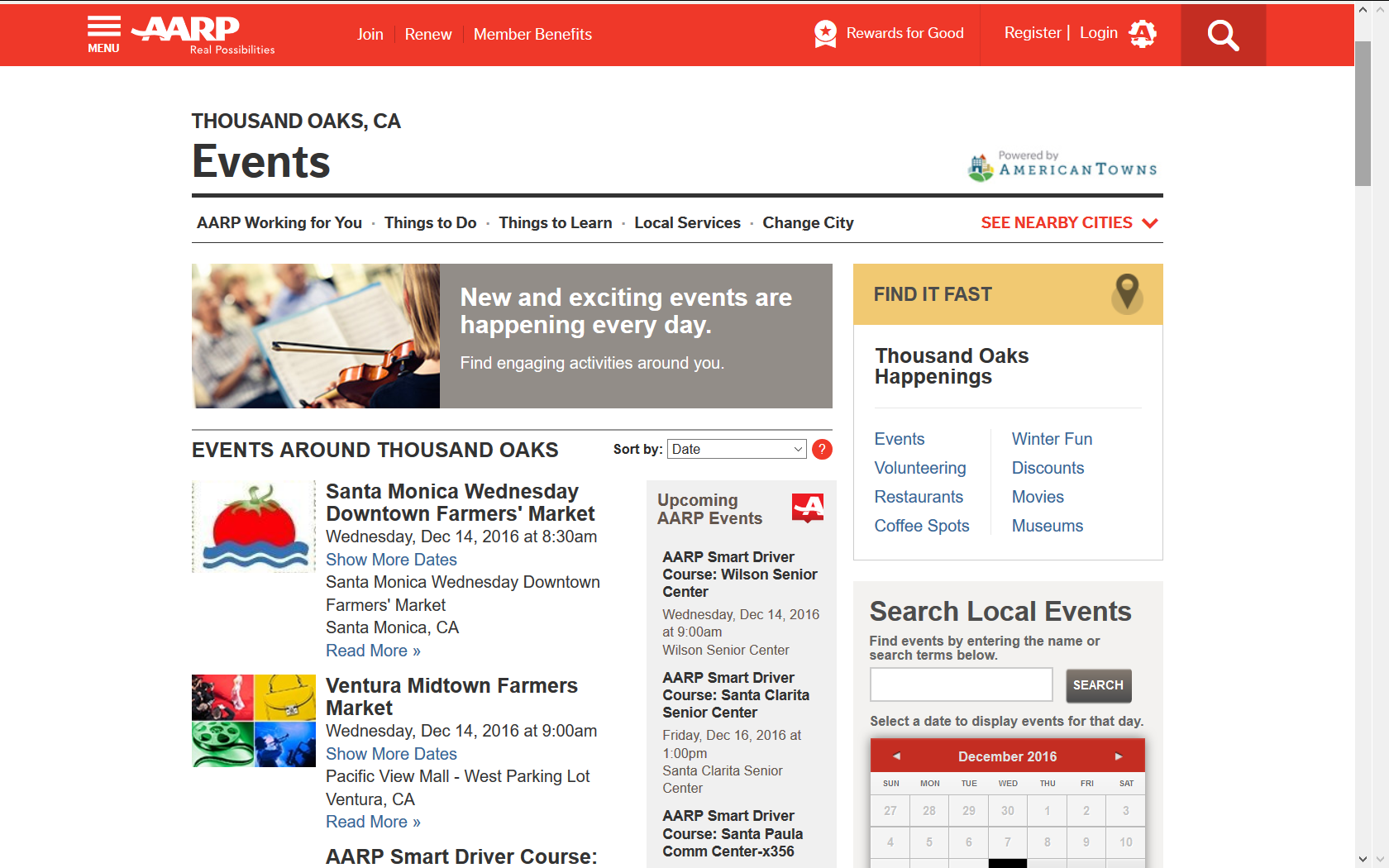
Task: Open the hamburger MENU icon
Action: 104,35
